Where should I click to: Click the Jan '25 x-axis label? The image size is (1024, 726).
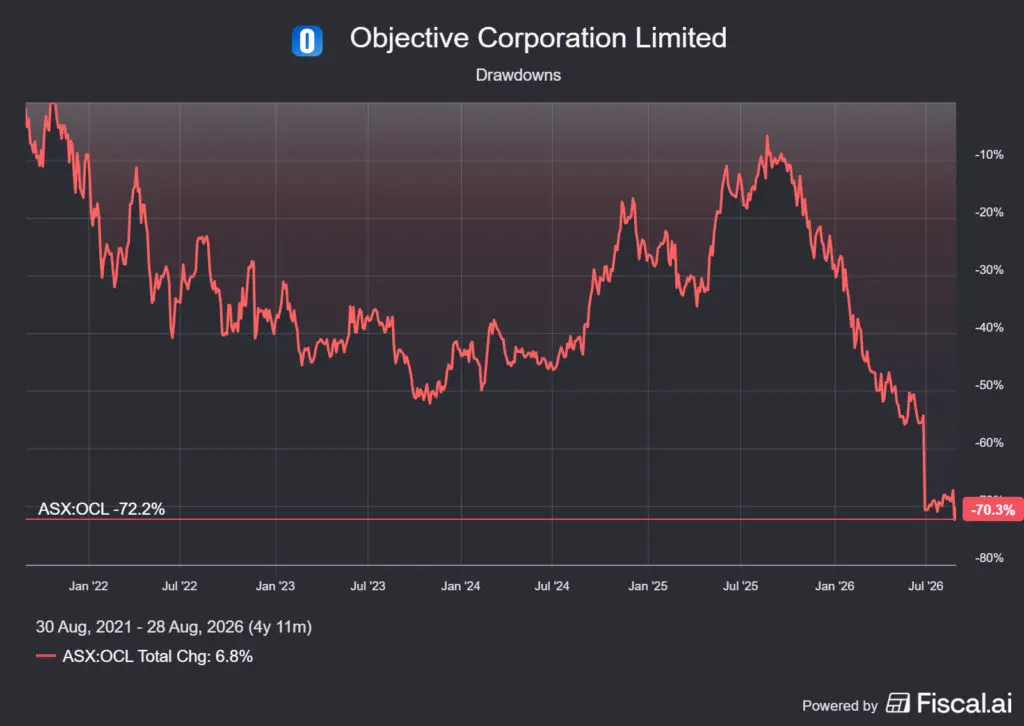(x=648, y=586)
